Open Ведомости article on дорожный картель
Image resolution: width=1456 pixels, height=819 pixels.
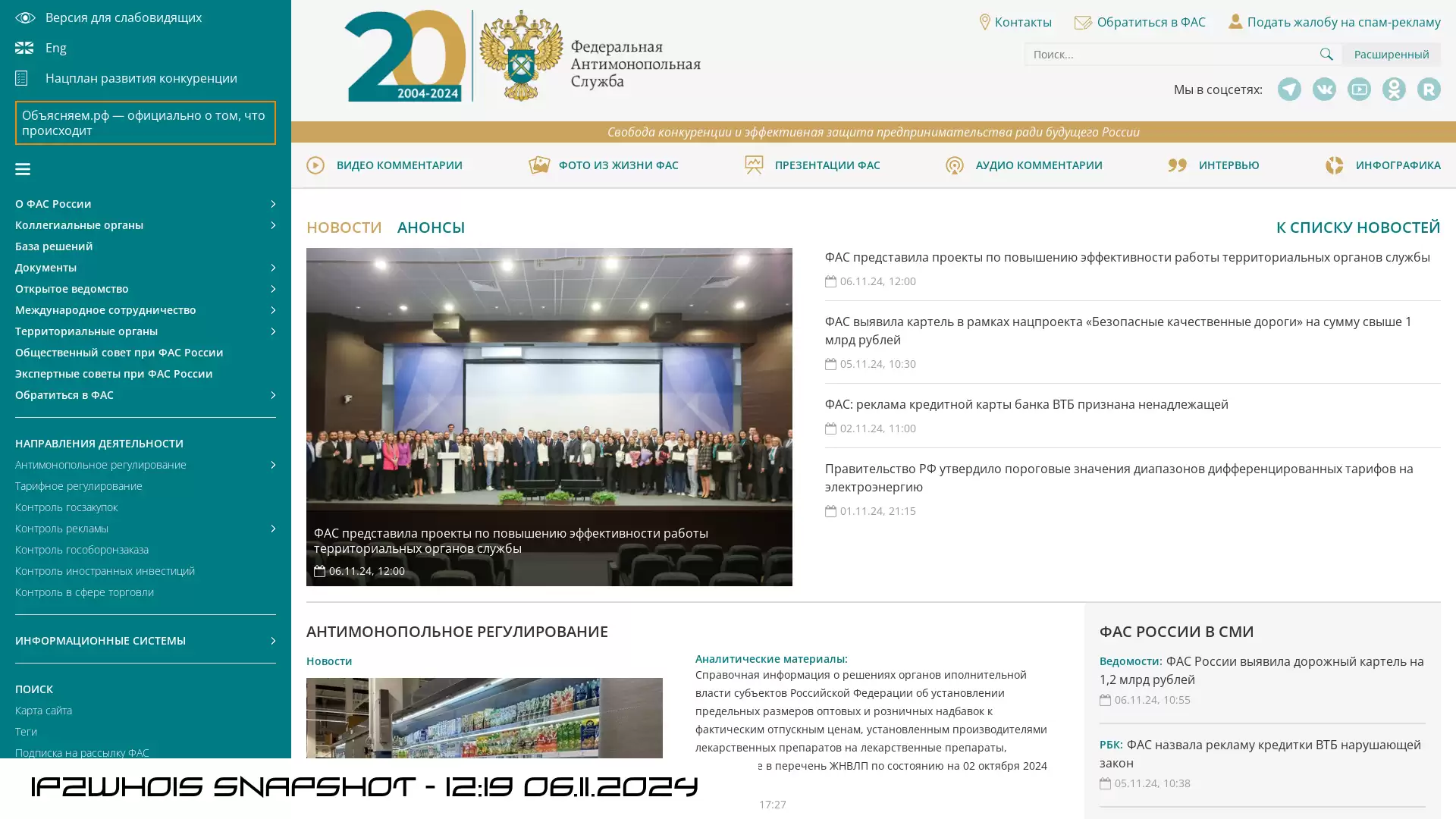[1262, 670]
